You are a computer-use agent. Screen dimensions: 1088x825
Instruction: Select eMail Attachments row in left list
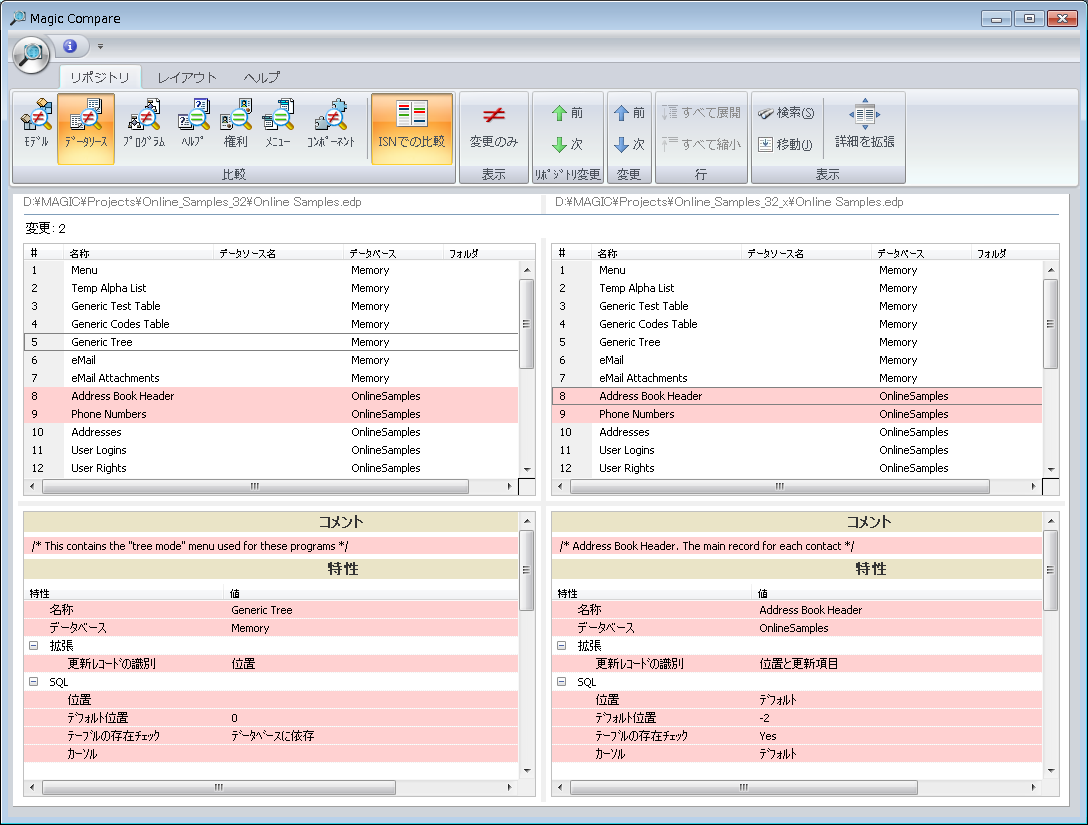click(271, 378)
